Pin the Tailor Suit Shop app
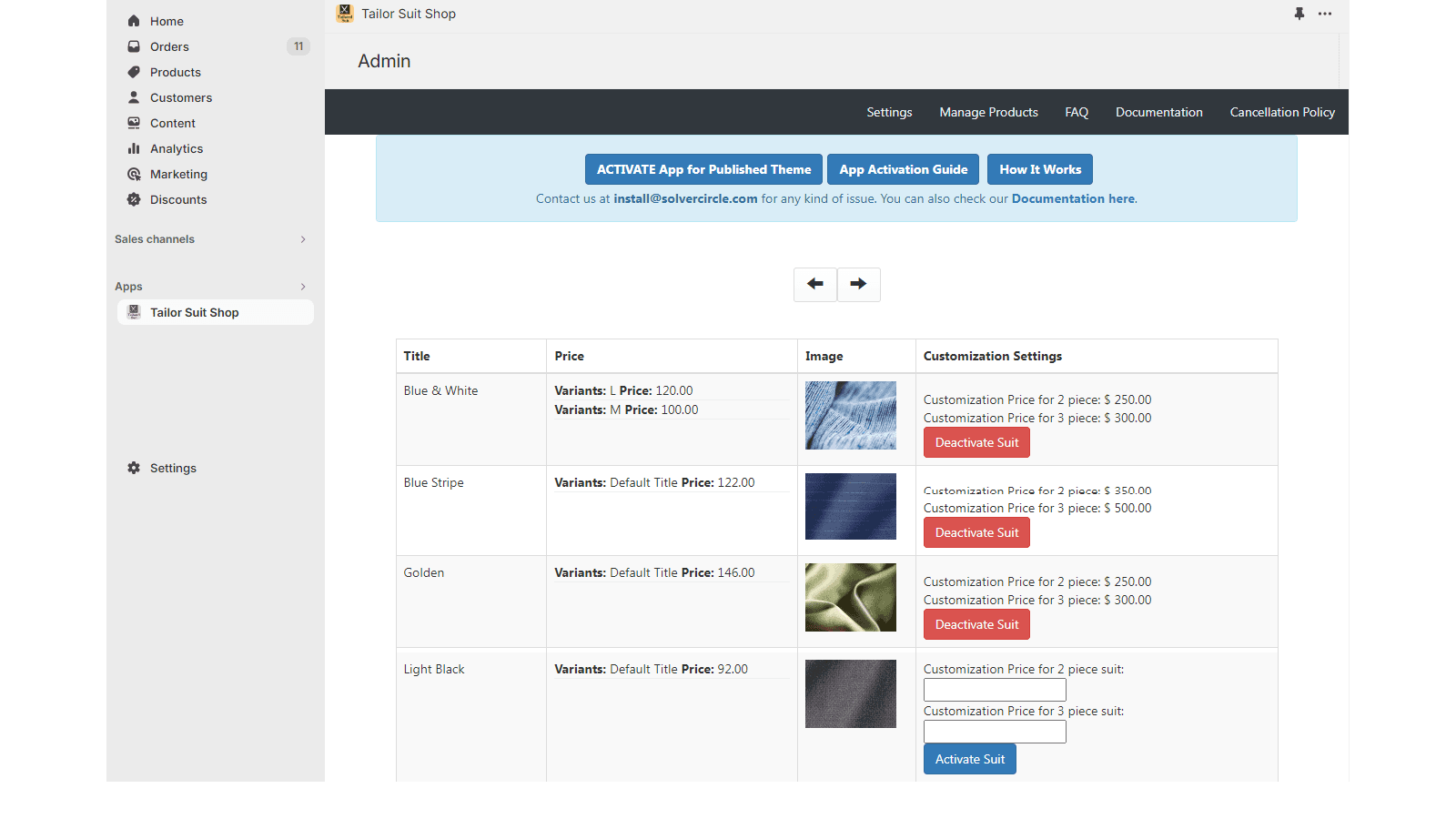This screenshot has width=1456, height=819. 1299,14
